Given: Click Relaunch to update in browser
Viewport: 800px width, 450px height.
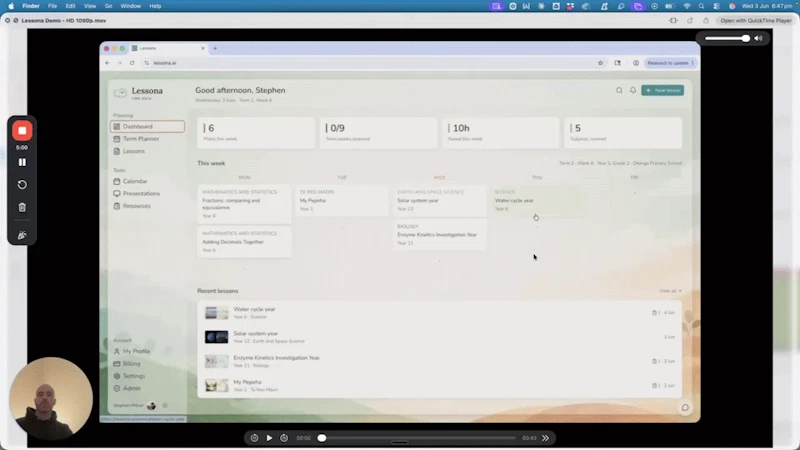Looking at the screenshot, I should pos(670,63).
